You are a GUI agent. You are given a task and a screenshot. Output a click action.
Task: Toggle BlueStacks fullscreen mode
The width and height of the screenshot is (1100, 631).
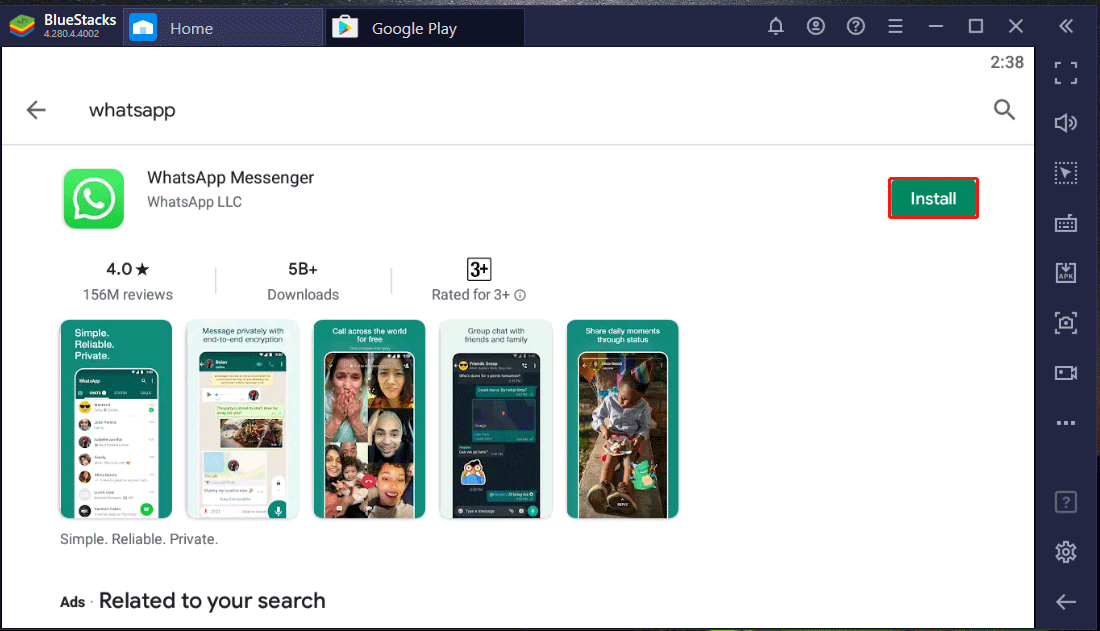[1066, 72]
